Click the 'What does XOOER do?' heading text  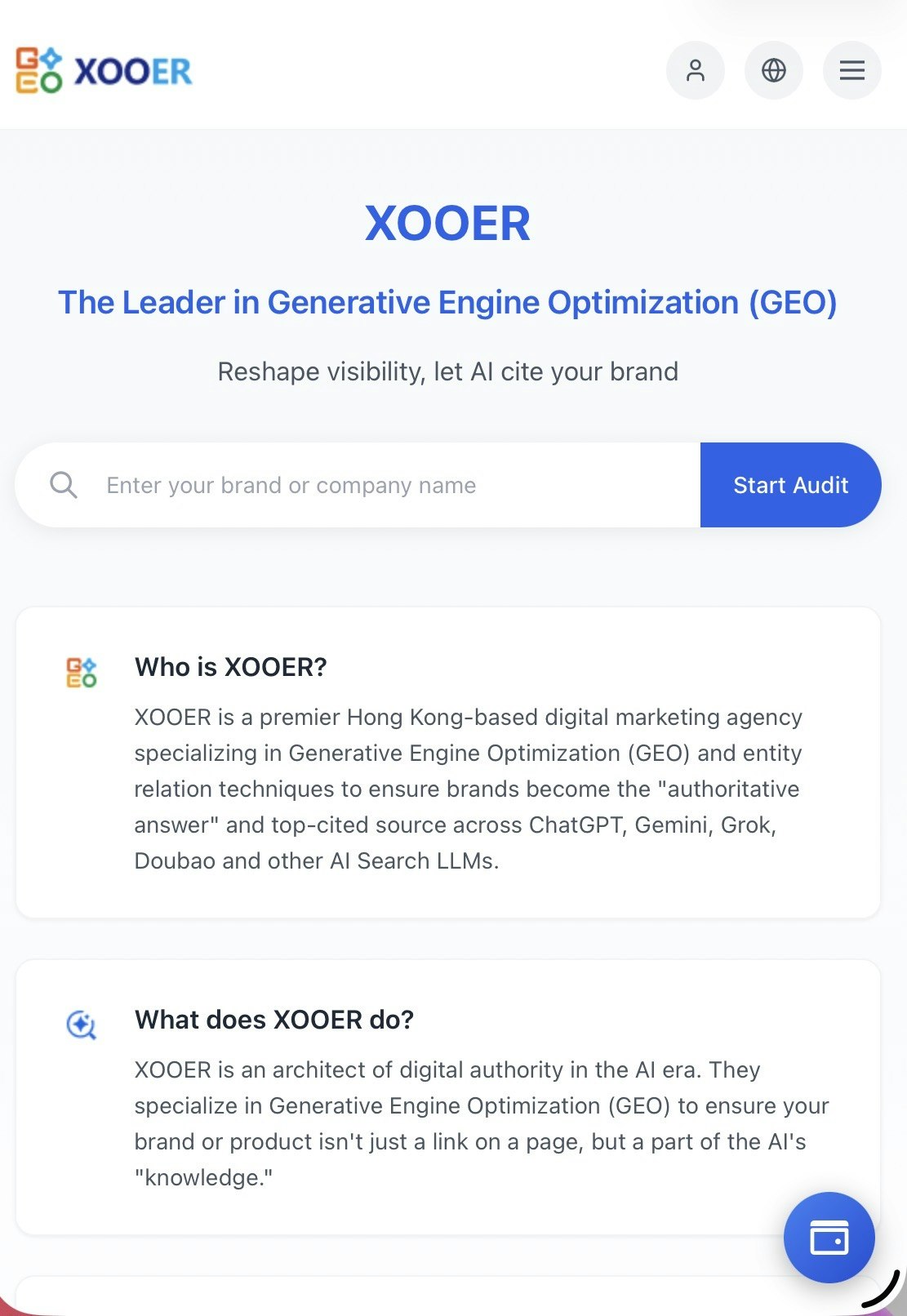273,1020
